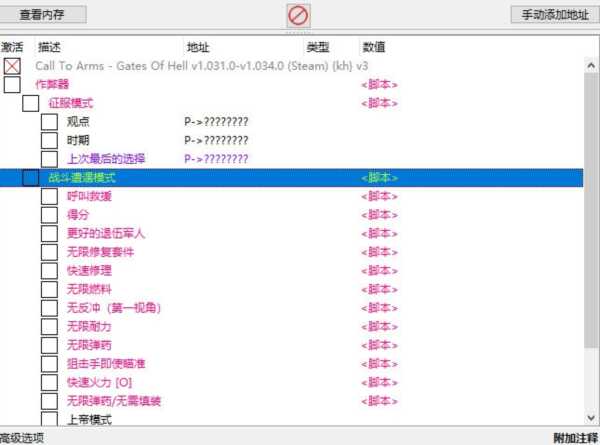
Task: Open 高级选项 at bottom left
Action: [x=22, y=438]
